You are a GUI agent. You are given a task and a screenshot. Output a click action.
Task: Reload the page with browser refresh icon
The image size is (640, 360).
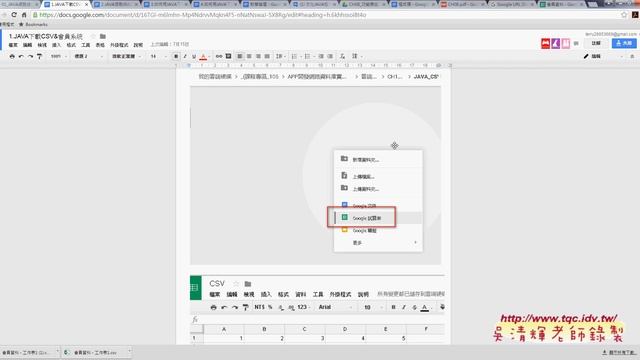click(x=14, y=15)
